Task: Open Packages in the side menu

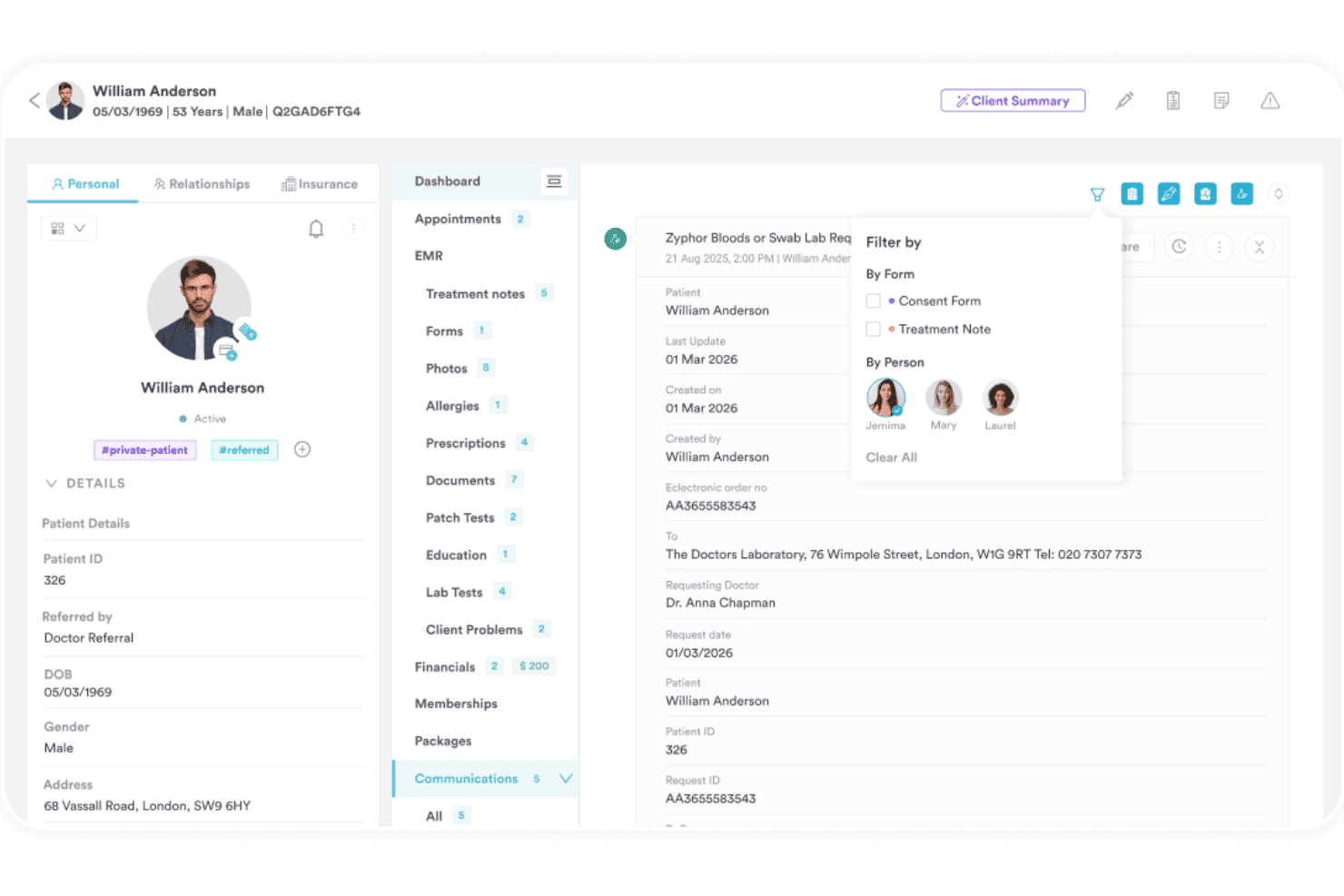Action: point(443,741)
